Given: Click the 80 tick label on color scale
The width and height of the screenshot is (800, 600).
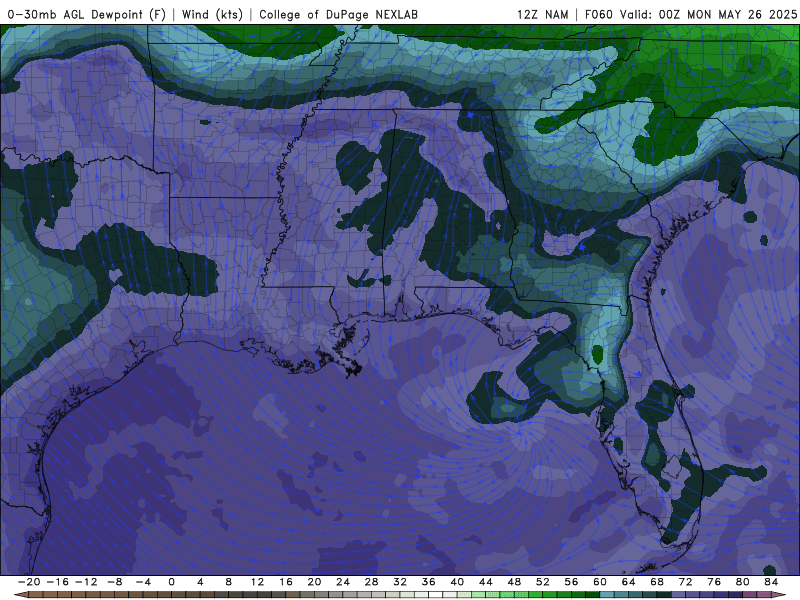Looking at the screenshot, I should pos(743,582).
